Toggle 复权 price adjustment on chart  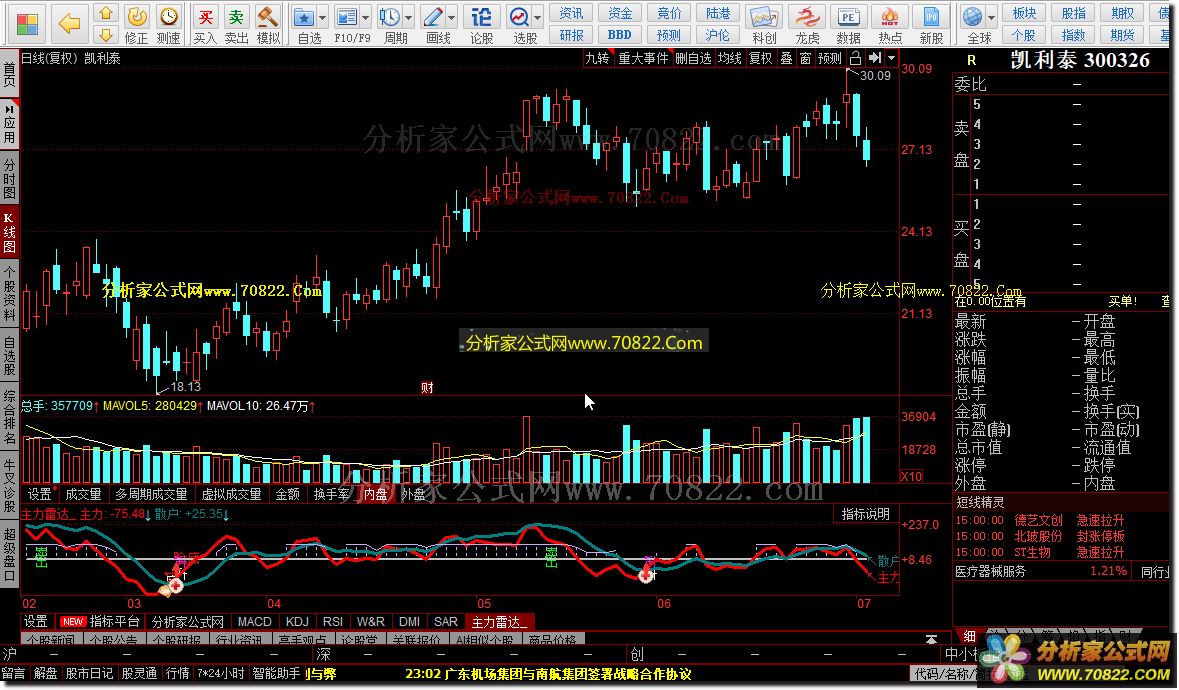click(x=761, y=58)
